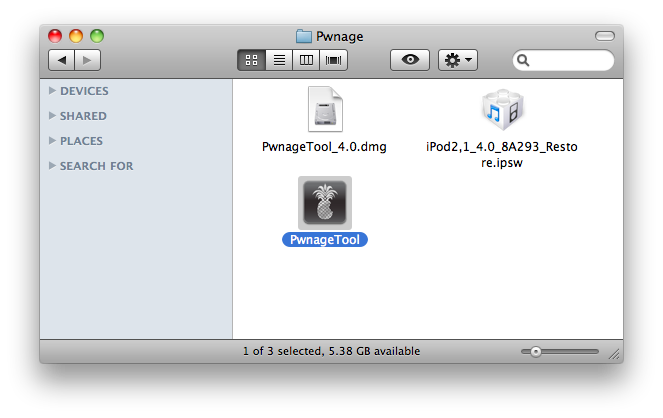Minimize the window with yellow button
Viewport: 663px width, 418px height.
(76, 36)
